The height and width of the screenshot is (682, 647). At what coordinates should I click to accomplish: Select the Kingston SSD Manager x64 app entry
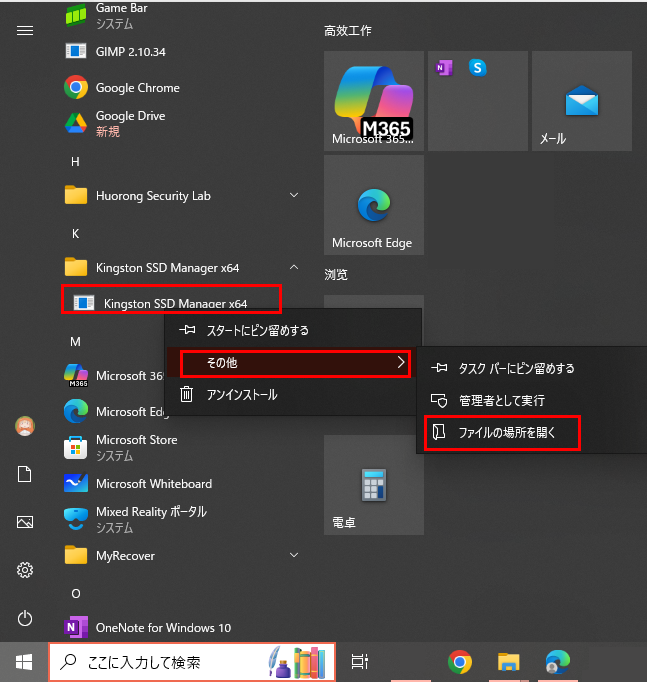[x=171, y=299]
